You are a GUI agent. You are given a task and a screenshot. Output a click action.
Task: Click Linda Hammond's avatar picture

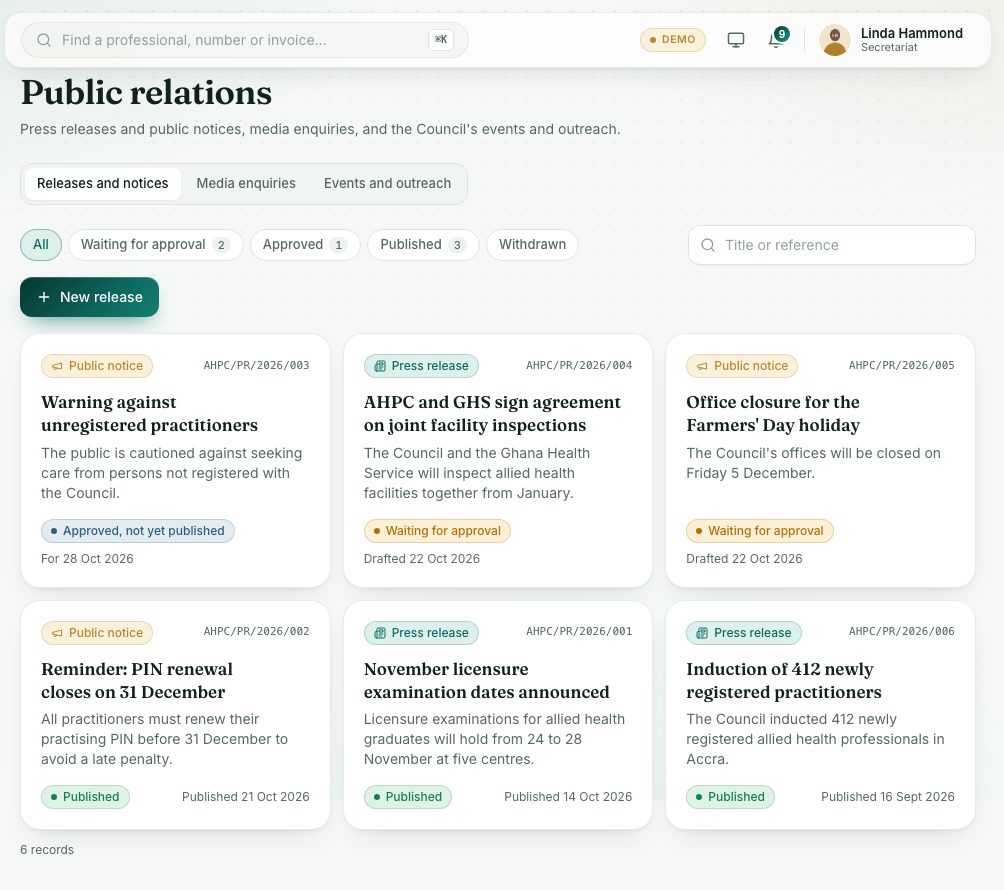[834, 40]
